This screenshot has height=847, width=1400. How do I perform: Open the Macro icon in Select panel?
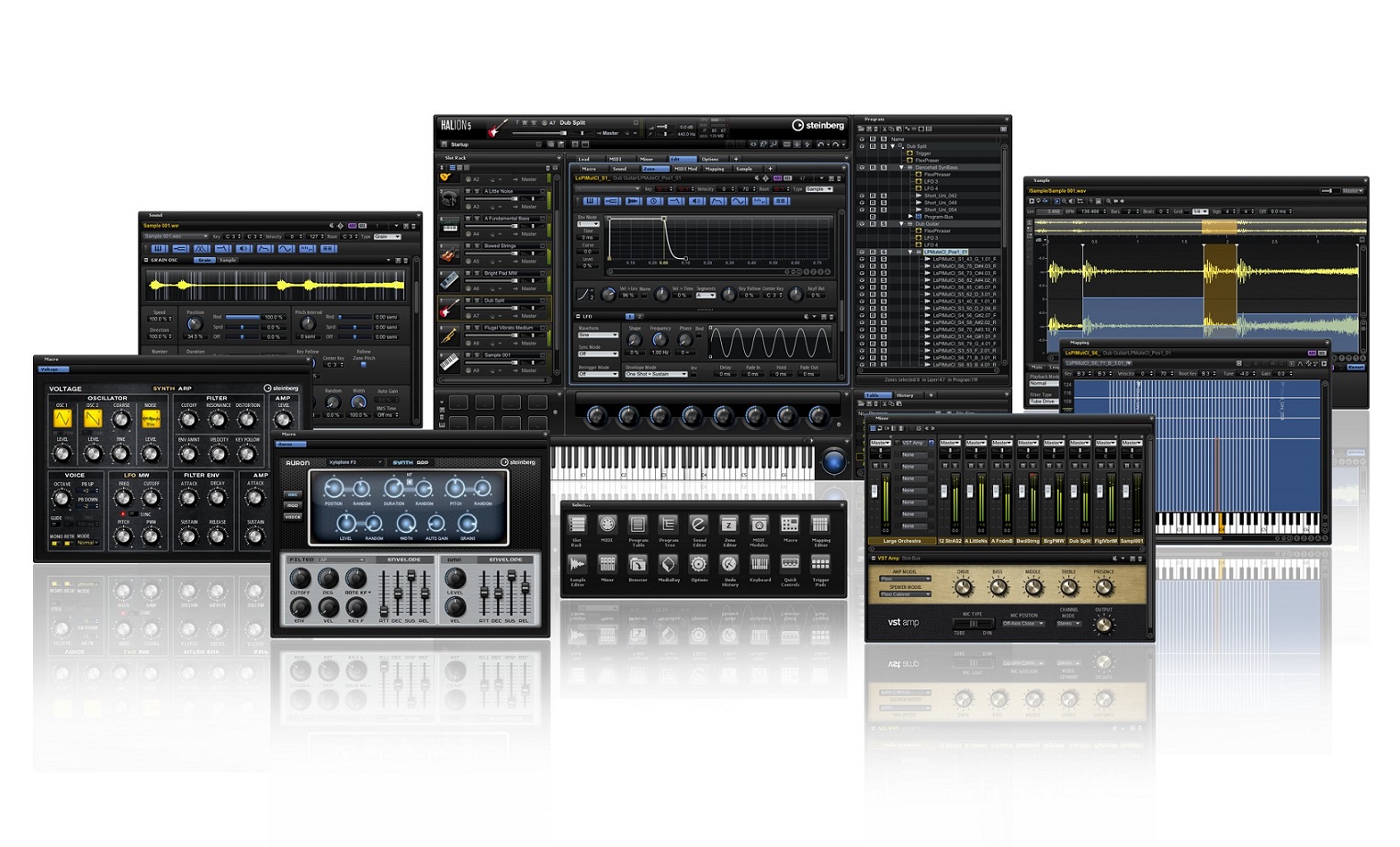point(790,525)
